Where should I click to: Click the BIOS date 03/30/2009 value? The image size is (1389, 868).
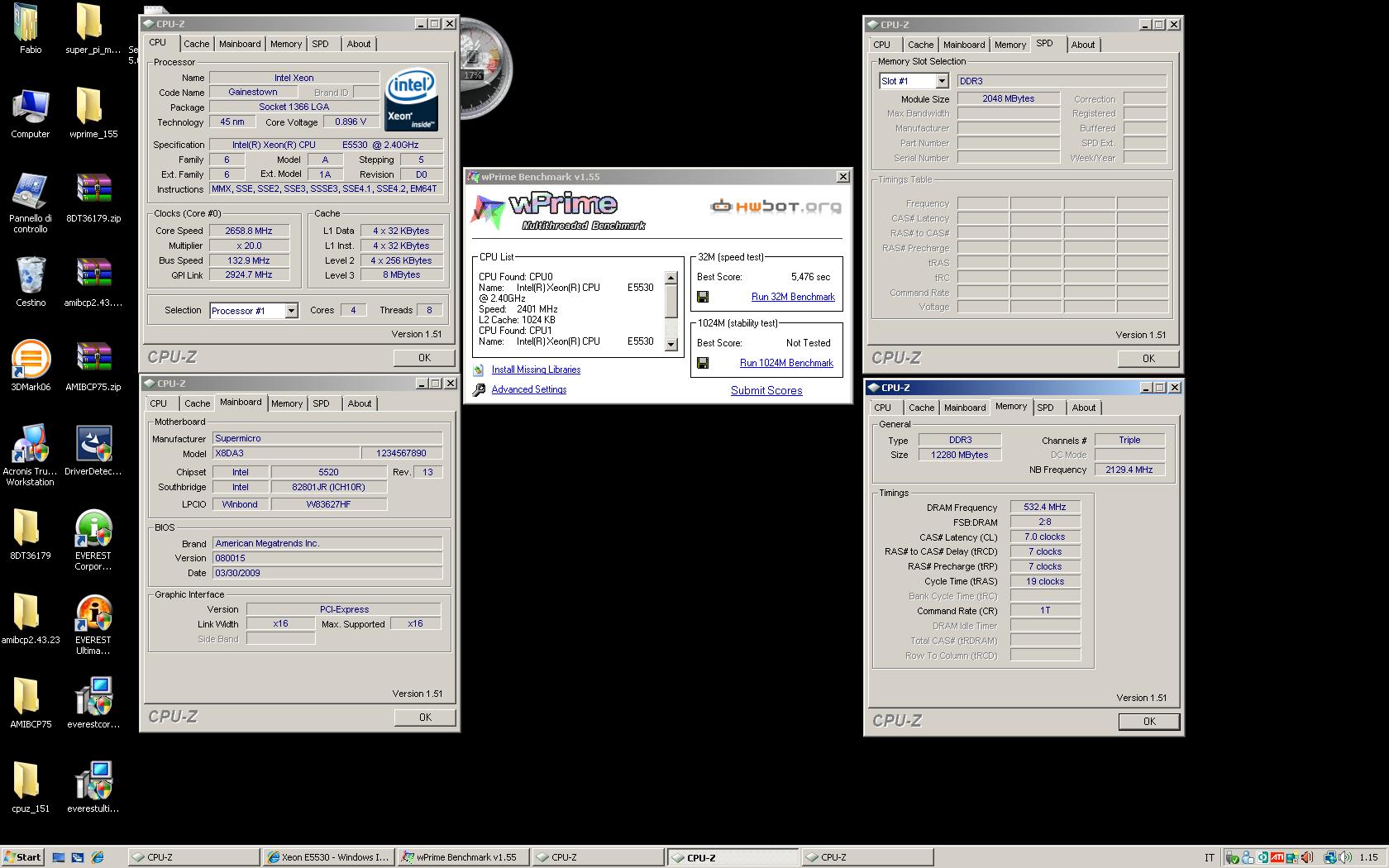327,573
